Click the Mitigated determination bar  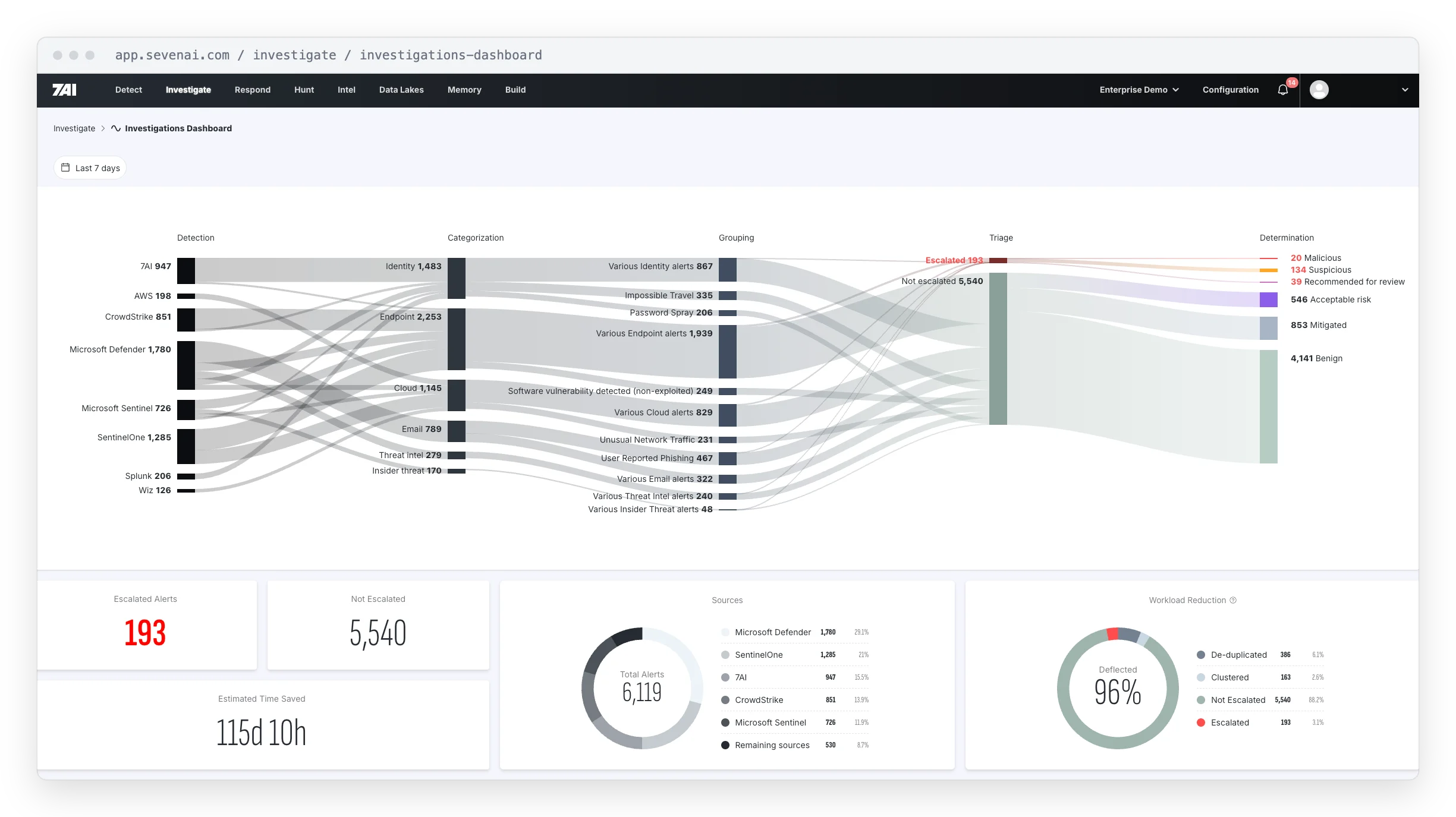coord(1268,328)
